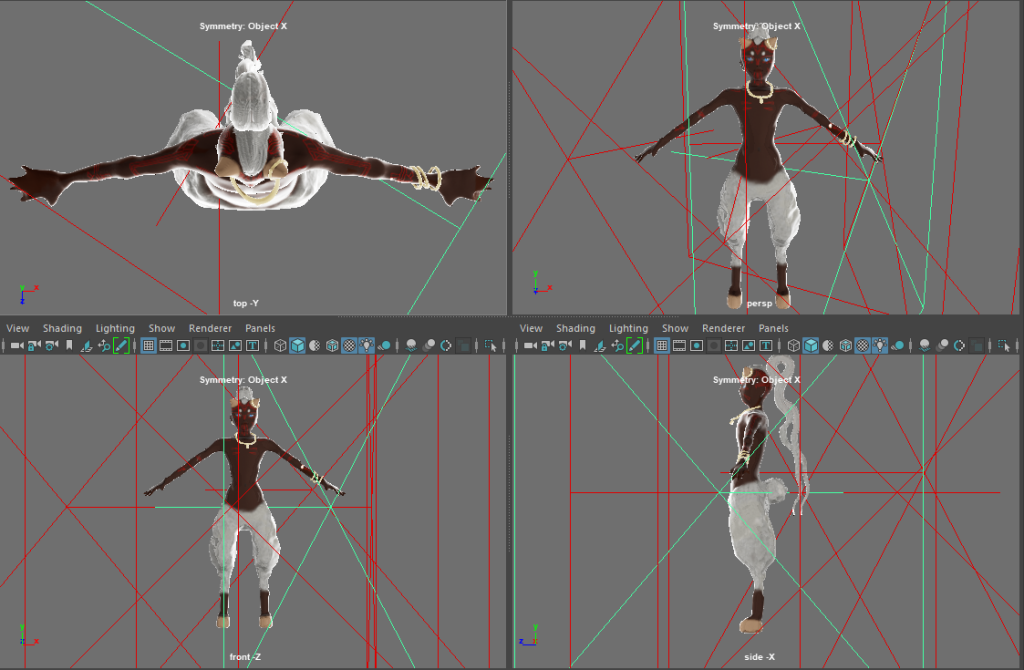Open Renderer menu in front panel

[210, 328]
